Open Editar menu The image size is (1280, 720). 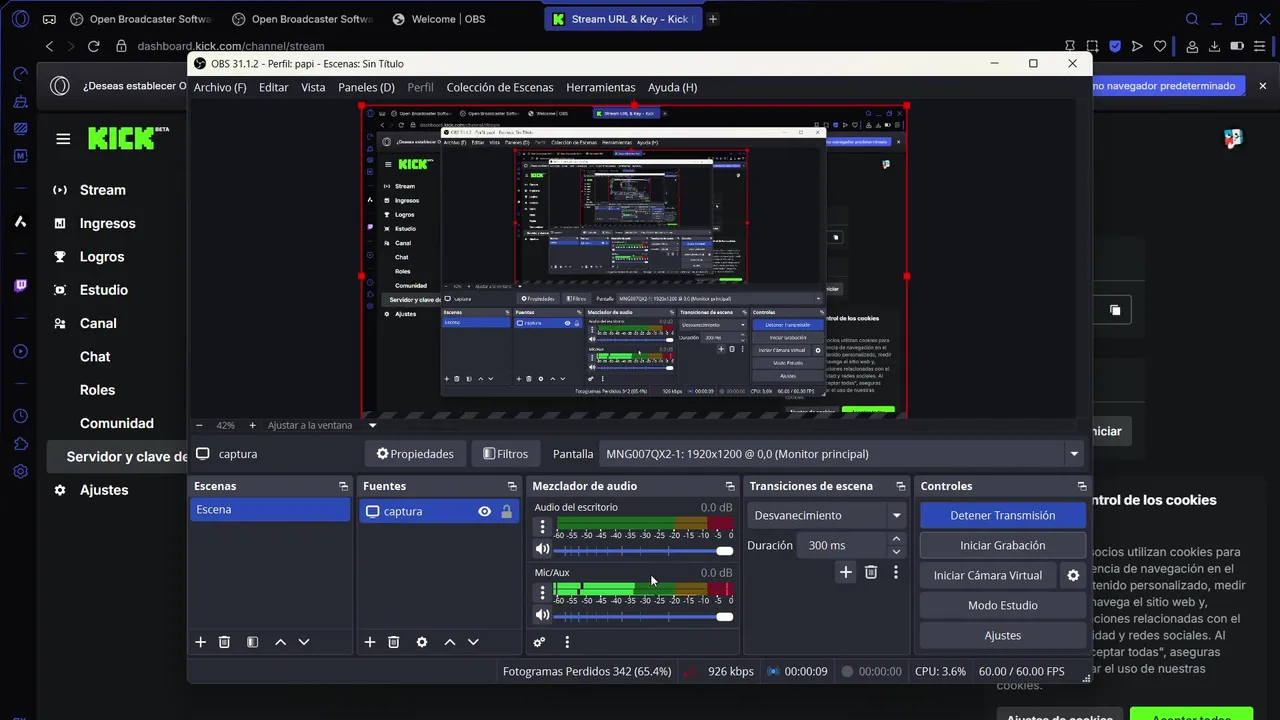coord(274,87)
